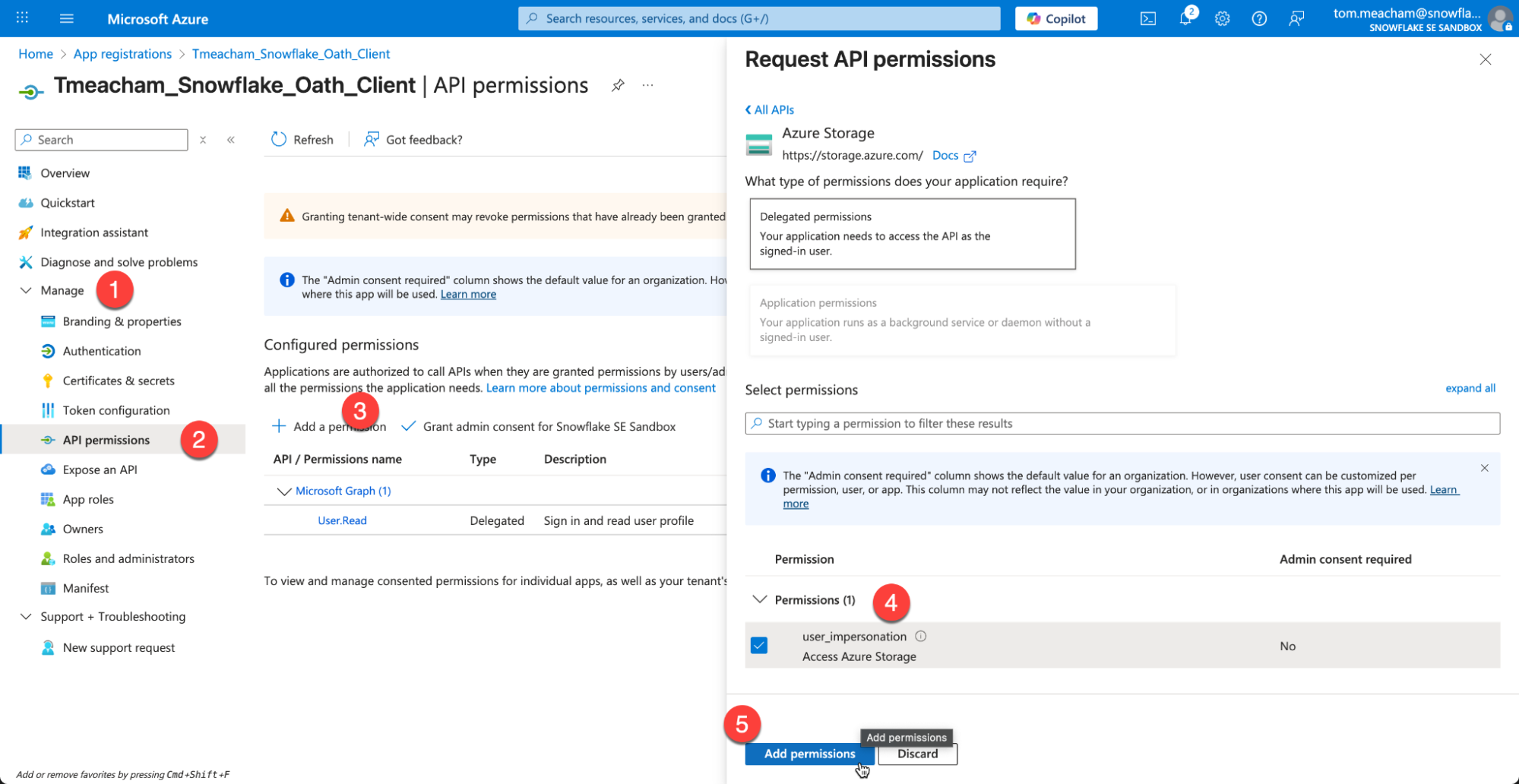The height and width of the screenshot is (784, 1519).
Task: Click the Got feedback icon
Action: (x=372, y=139)
